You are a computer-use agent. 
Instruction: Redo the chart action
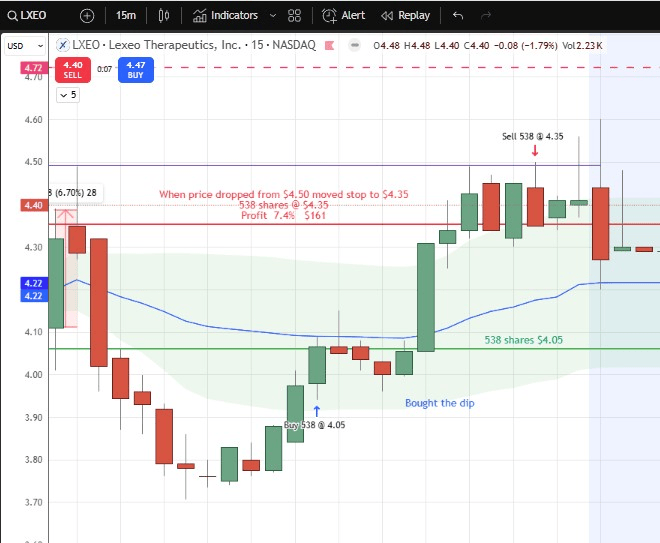pos(486,16)
